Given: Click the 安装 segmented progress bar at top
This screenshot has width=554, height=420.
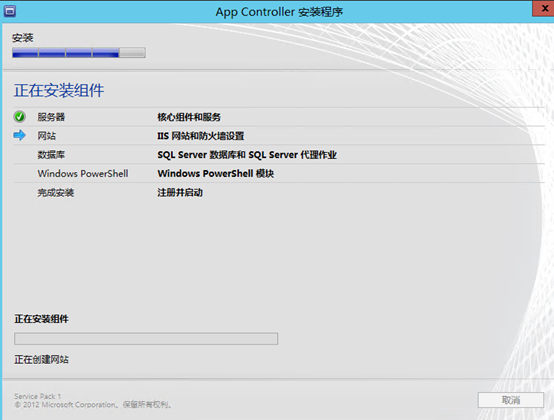Looking at the screenshot, I should point(79,53).
